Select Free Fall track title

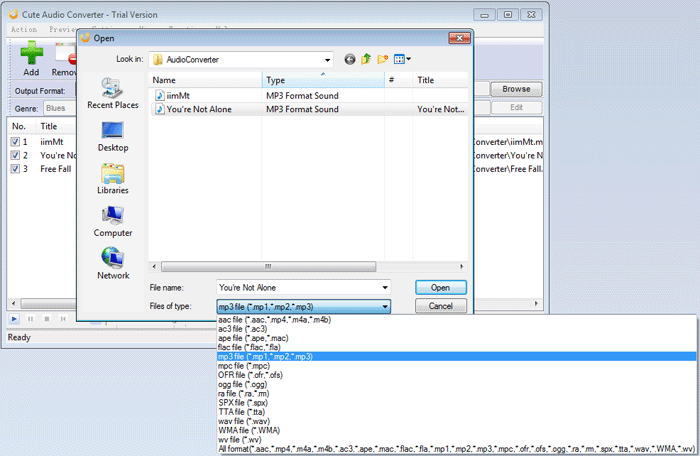point(56,169)
